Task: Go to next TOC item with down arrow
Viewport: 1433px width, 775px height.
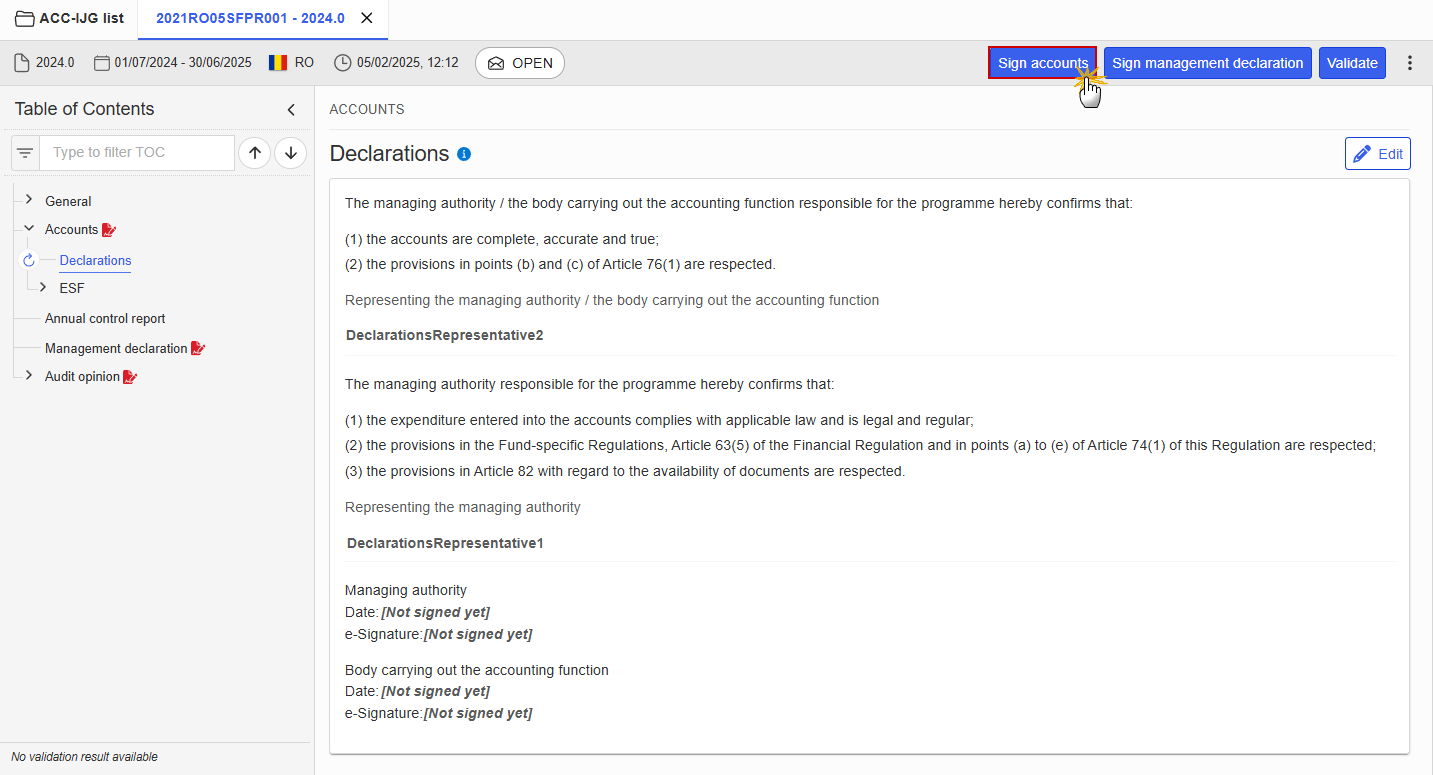Action: tap(291, 153)
